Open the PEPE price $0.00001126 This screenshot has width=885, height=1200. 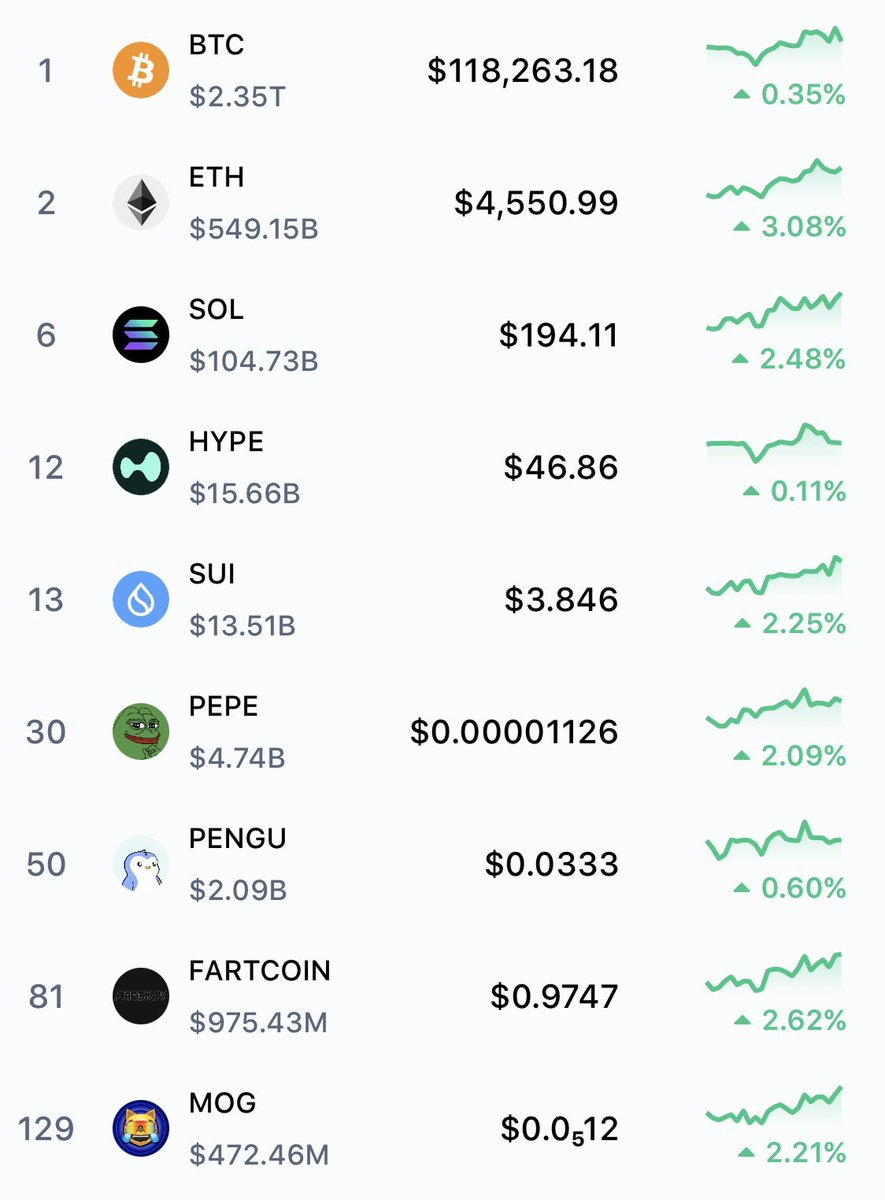coord(514,732)
